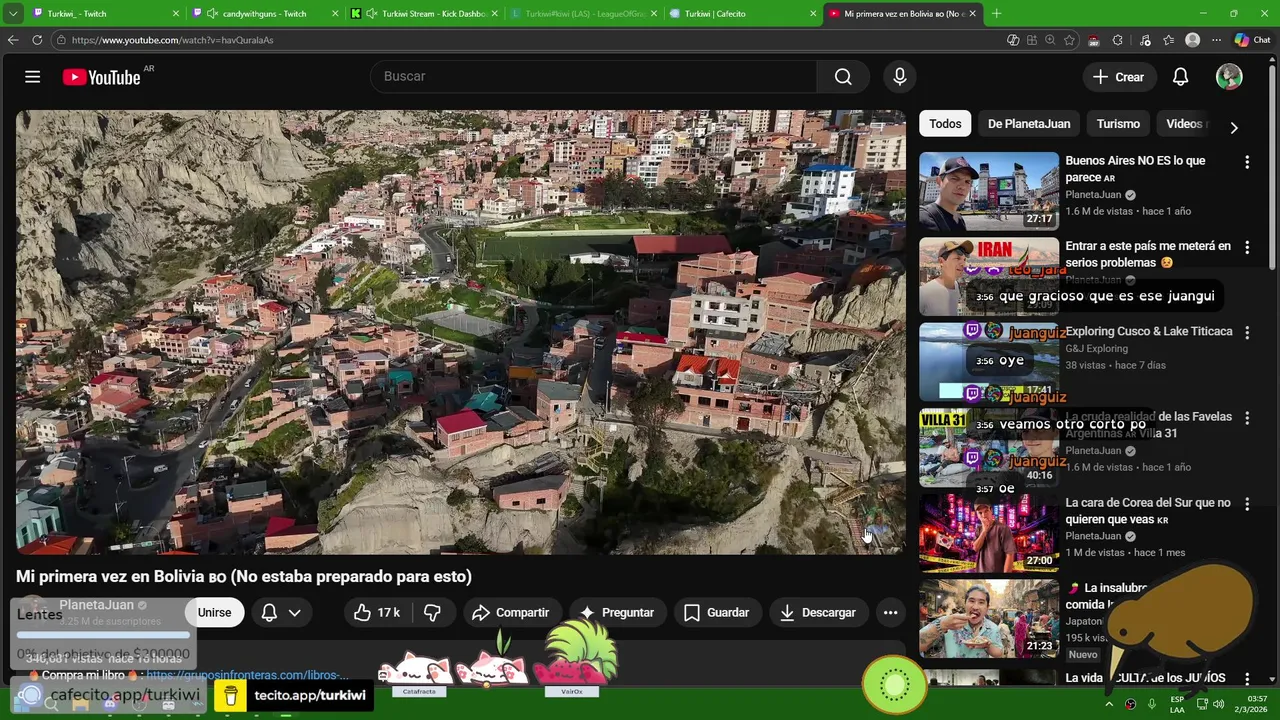1280x720 pixels.
Task: Open ESP LAA language indicator
Action: pos(1177,704)
